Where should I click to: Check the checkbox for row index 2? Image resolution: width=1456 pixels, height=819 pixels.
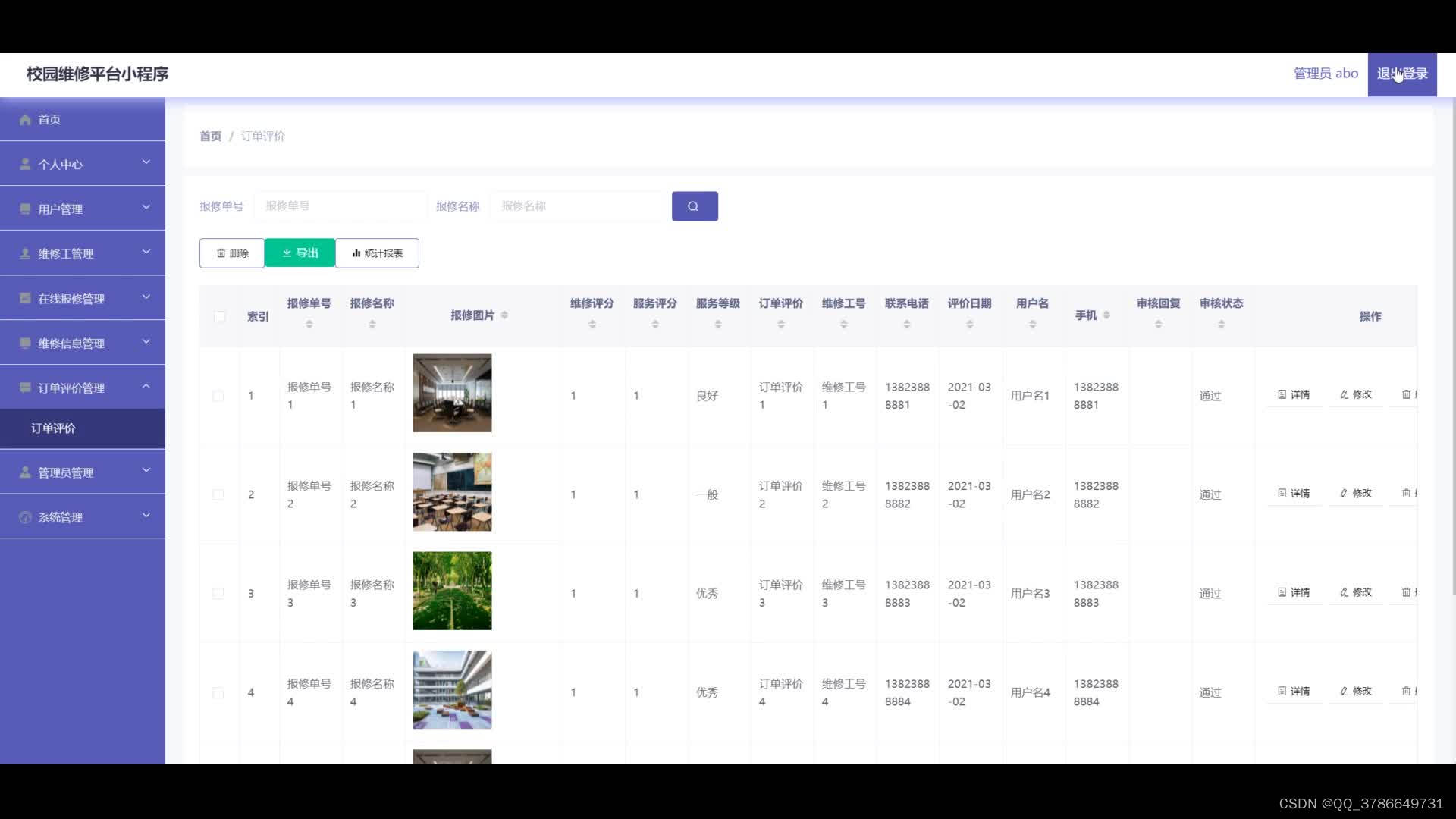[x=218, y=494]
